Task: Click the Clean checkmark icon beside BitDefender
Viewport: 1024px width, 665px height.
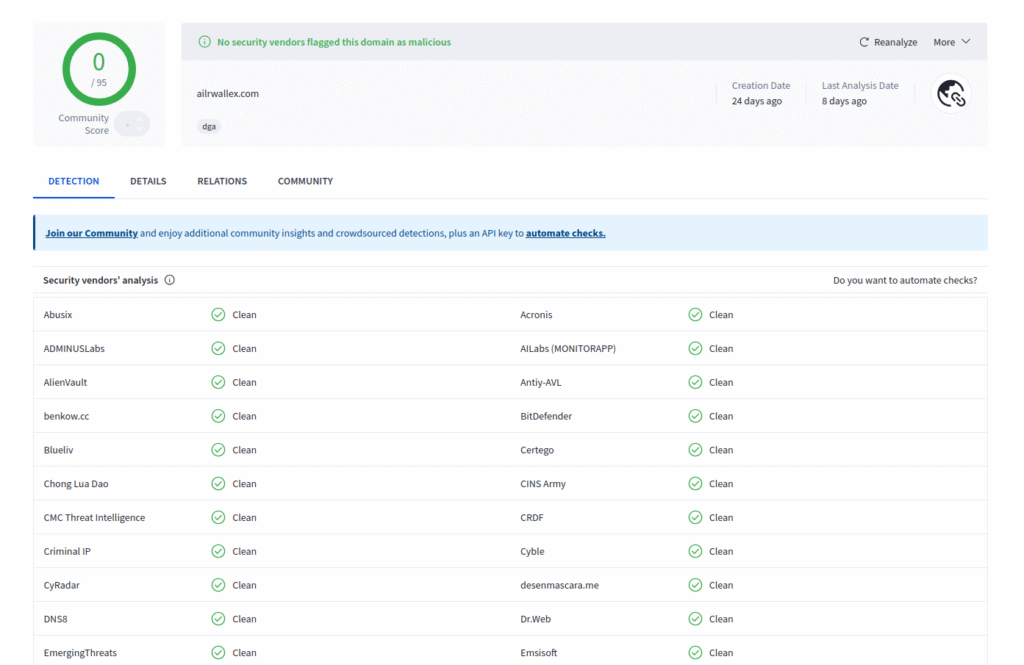Action: coord(695,416)
